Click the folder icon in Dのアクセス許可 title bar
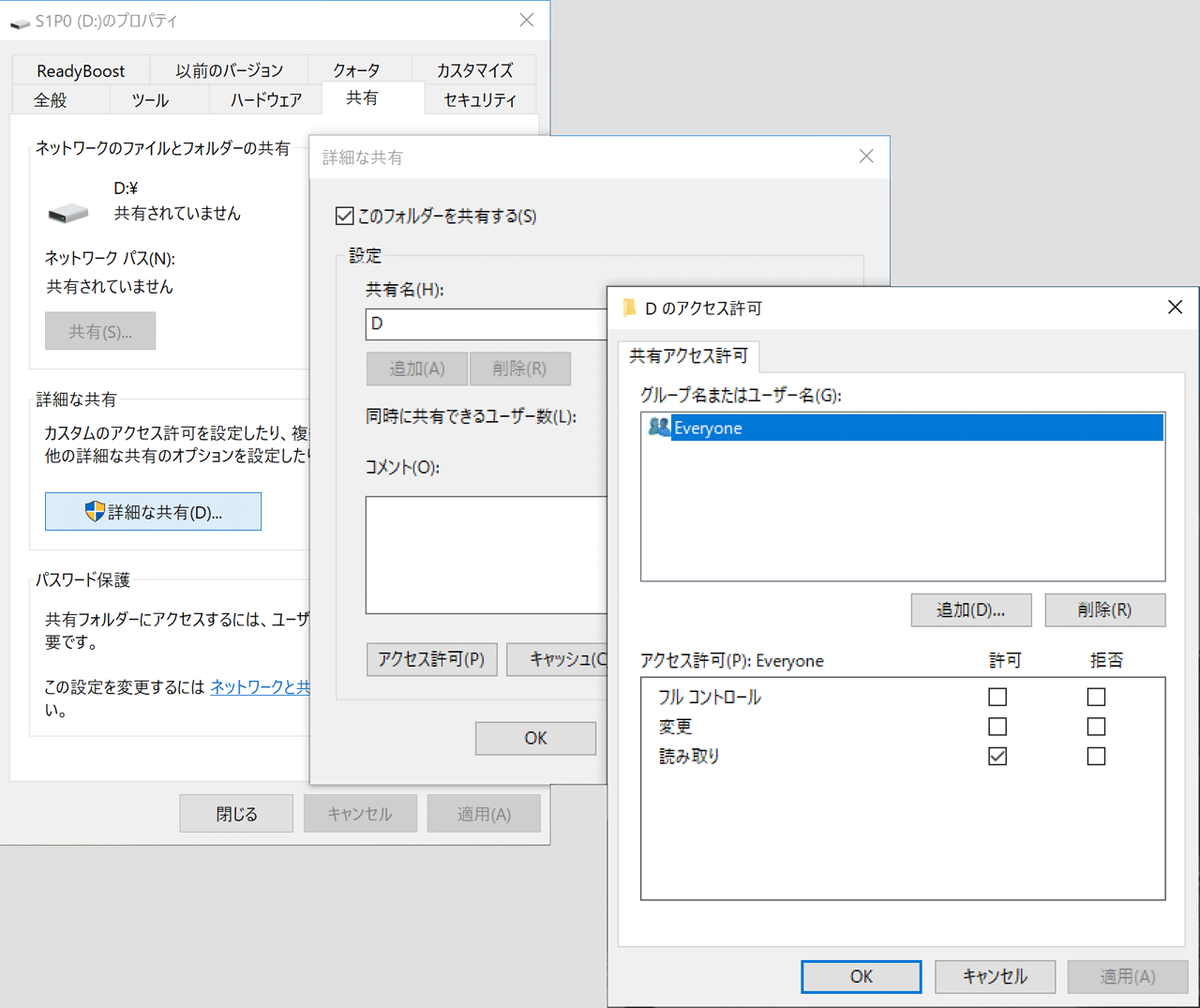 [630, 308]
